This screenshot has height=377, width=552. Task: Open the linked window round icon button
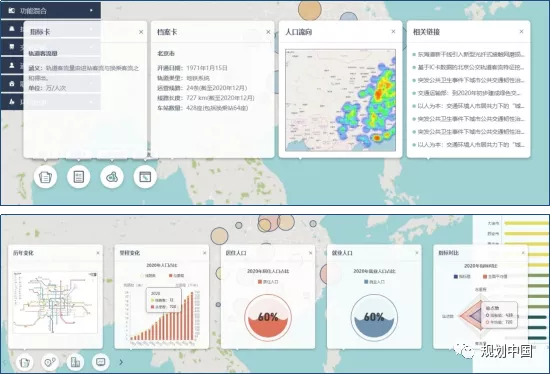145,176
